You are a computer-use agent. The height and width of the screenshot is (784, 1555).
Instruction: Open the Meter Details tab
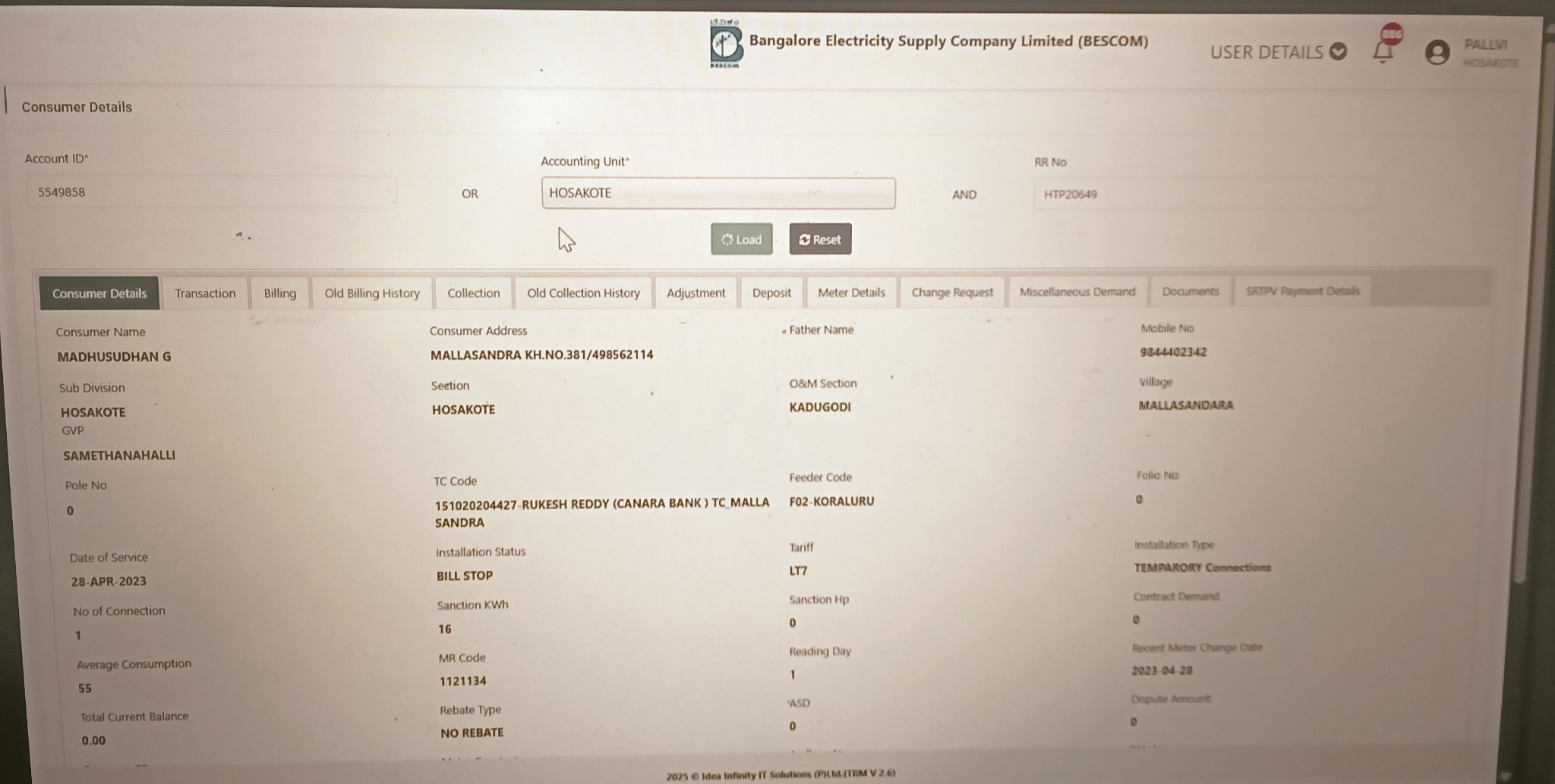tap(851, 292)
